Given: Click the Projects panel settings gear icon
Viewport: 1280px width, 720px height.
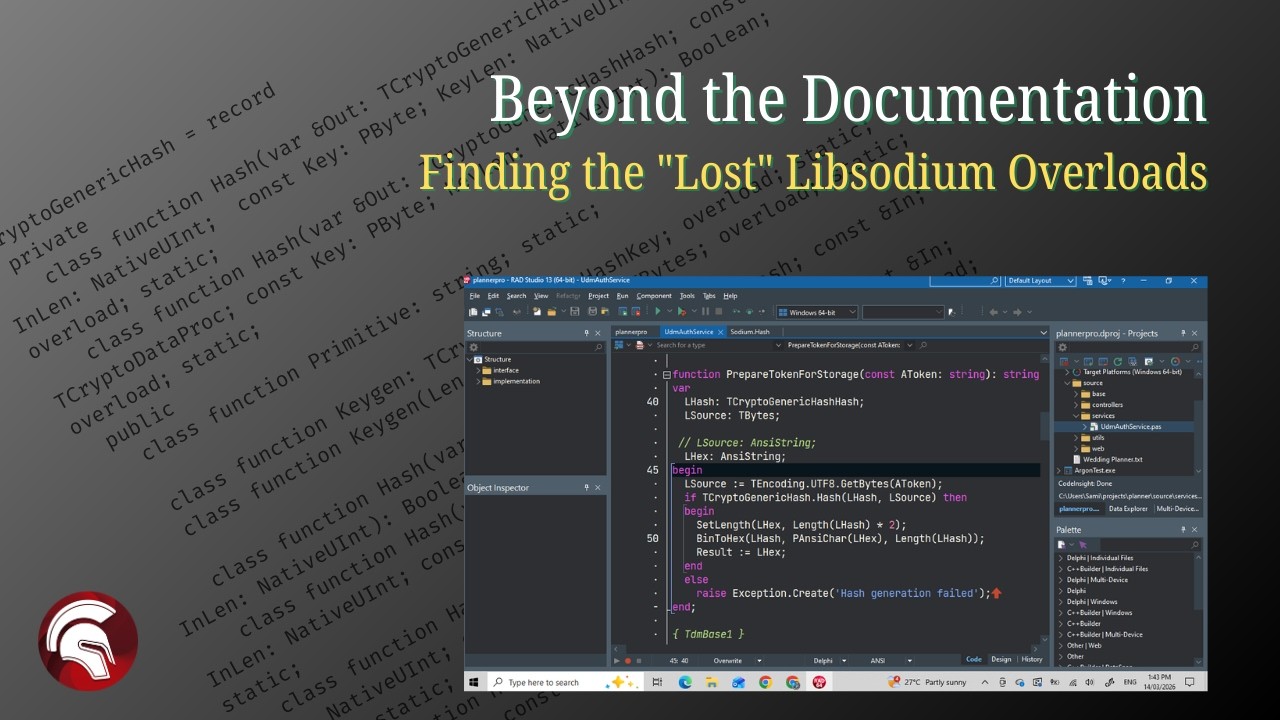Looking at the screenshot, I should click(x=1062, y=347).
